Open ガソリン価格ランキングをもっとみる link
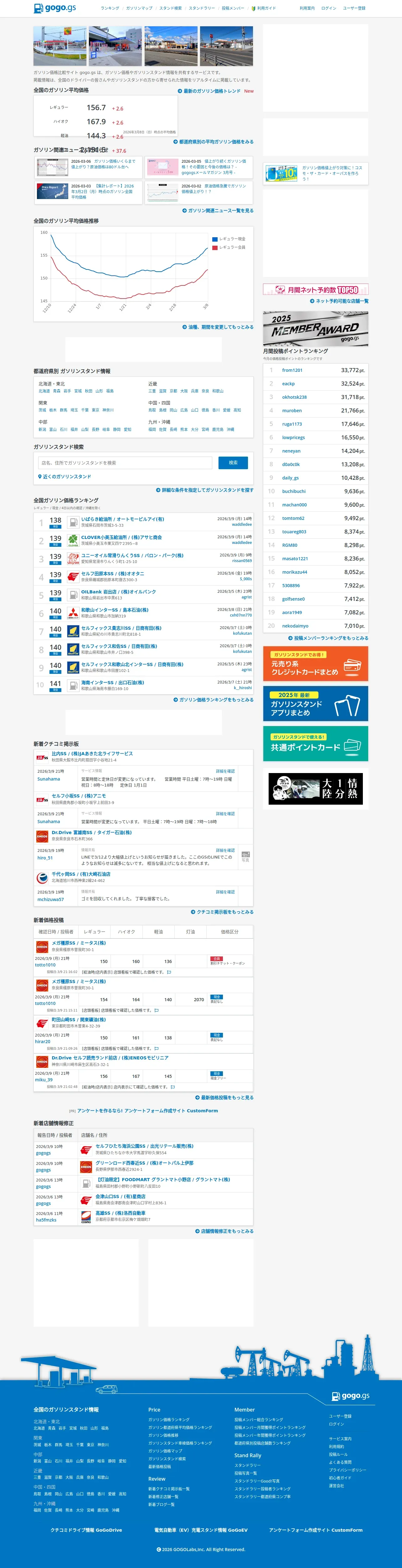This screenshot has width=402, height=1568. [214, 700]
